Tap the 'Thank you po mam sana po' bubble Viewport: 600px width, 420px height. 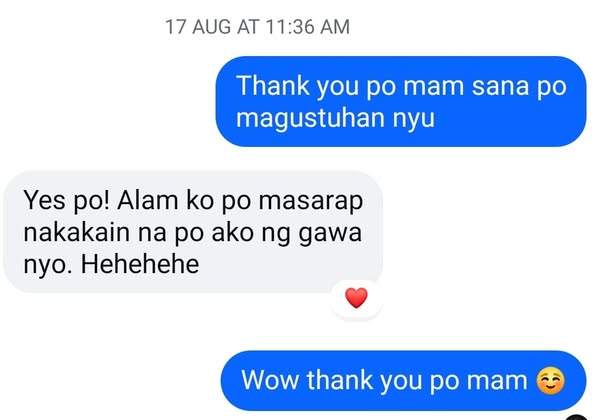pos(401,101)
